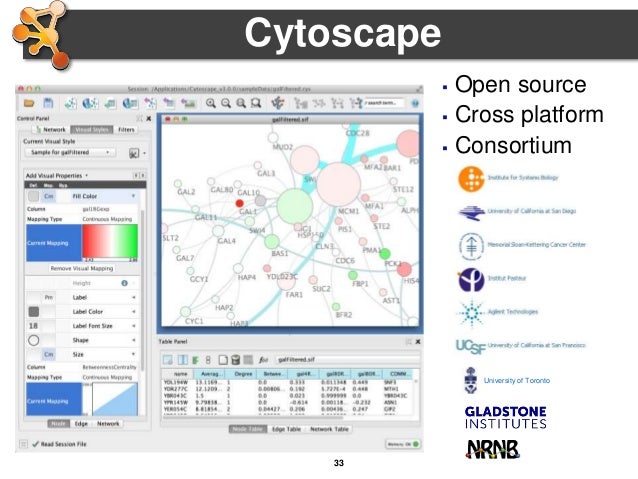Click Fill Color Cm mapping cell
Image resolution: width=638 pixels, height=479 pixels.
click(48, 196)
